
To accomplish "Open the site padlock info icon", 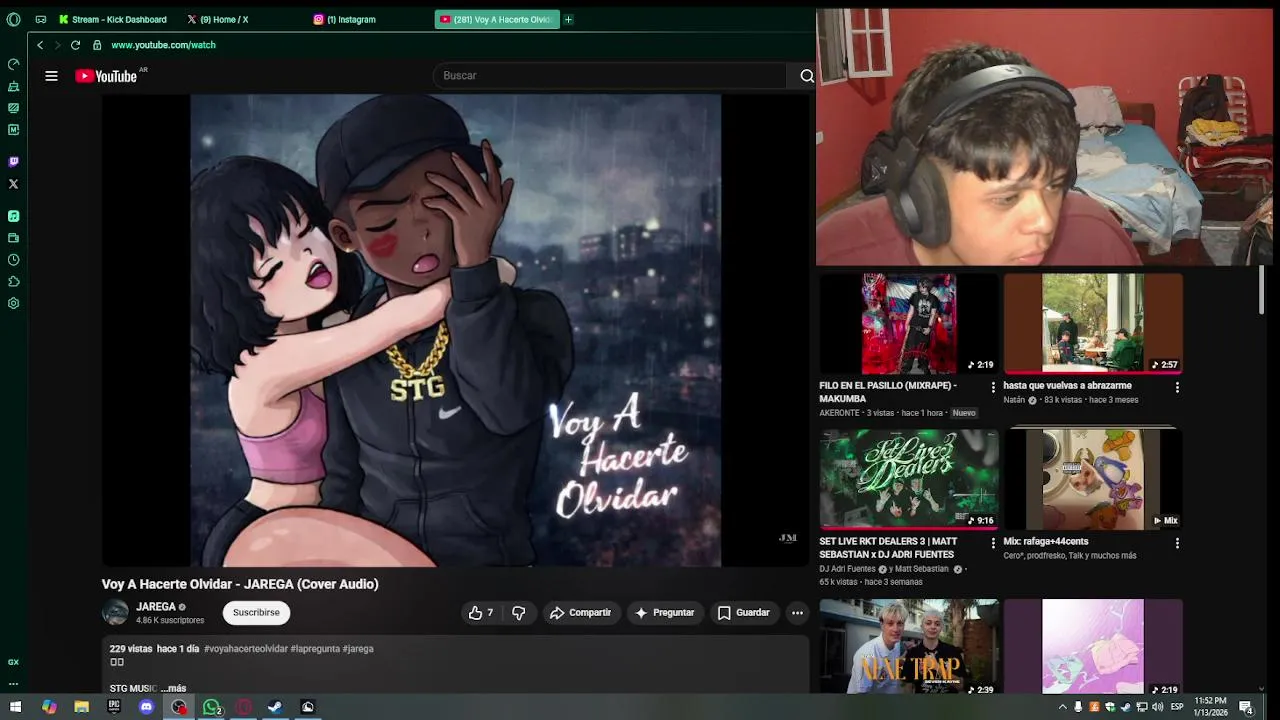I will tap(97, 45).
